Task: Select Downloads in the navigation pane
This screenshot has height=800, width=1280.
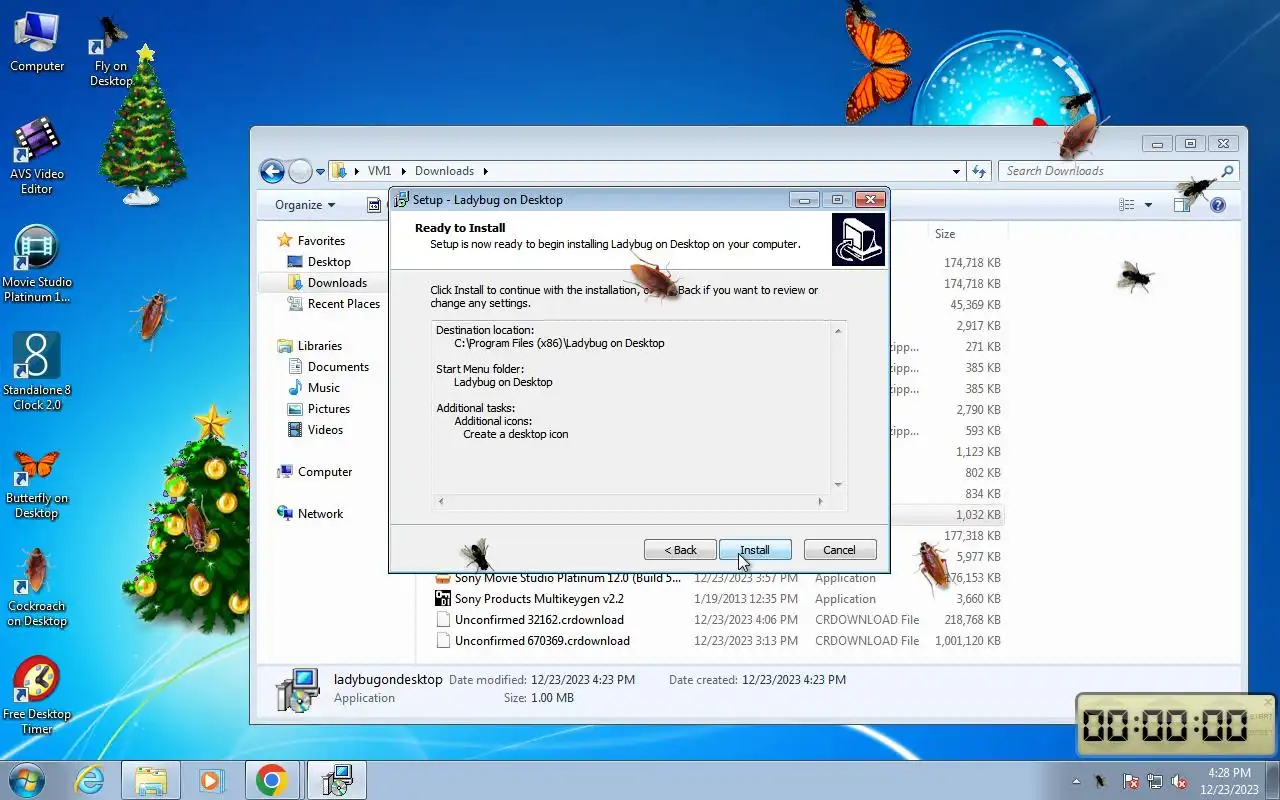Action: coord(337,283)
